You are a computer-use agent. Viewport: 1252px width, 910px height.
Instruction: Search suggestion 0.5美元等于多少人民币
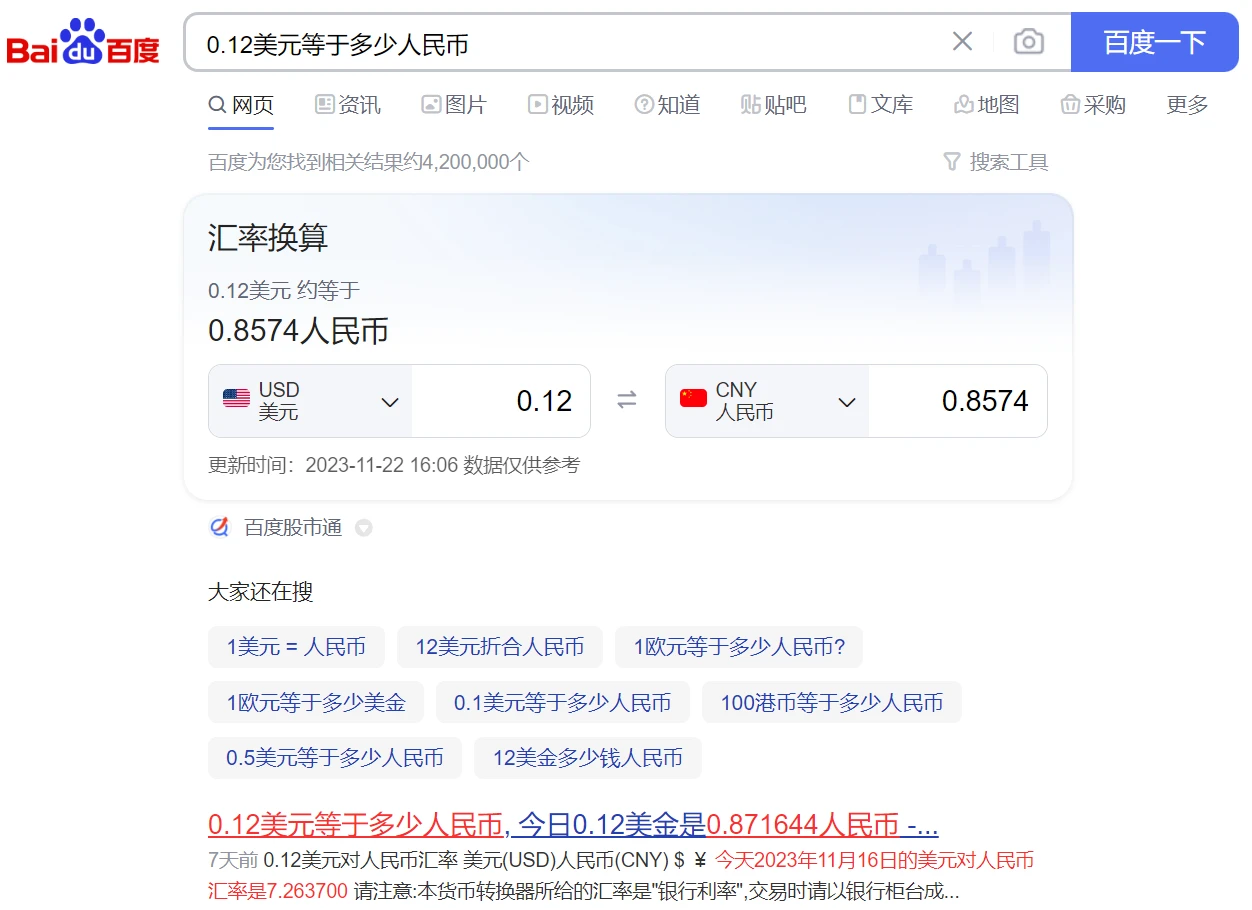click(x=335, y=758)
